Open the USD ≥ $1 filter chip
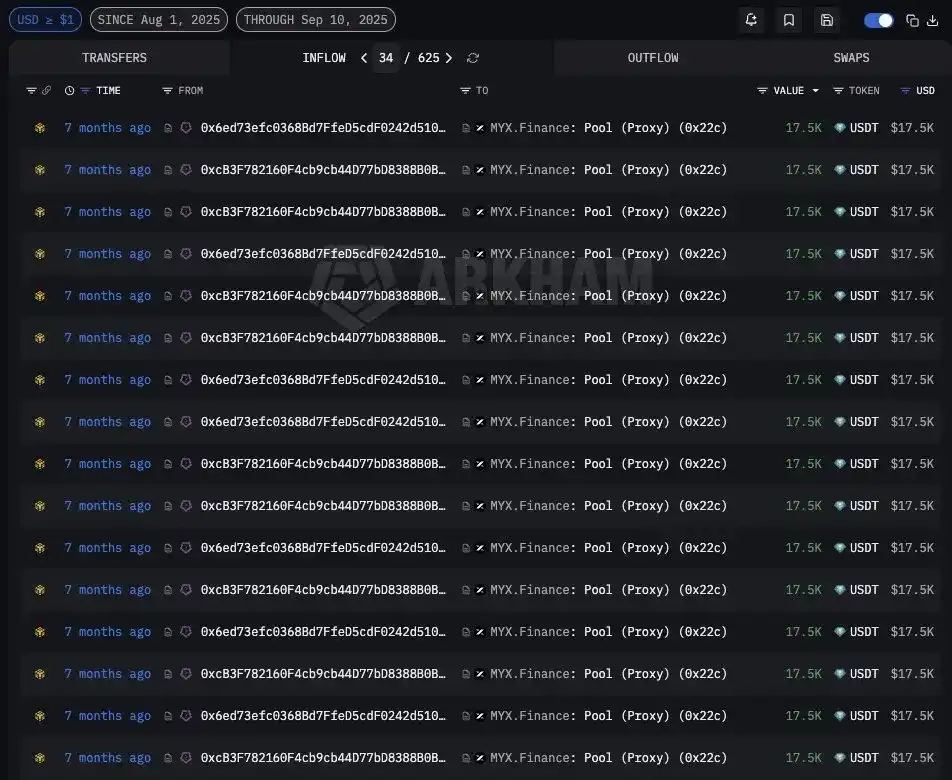 46,19
